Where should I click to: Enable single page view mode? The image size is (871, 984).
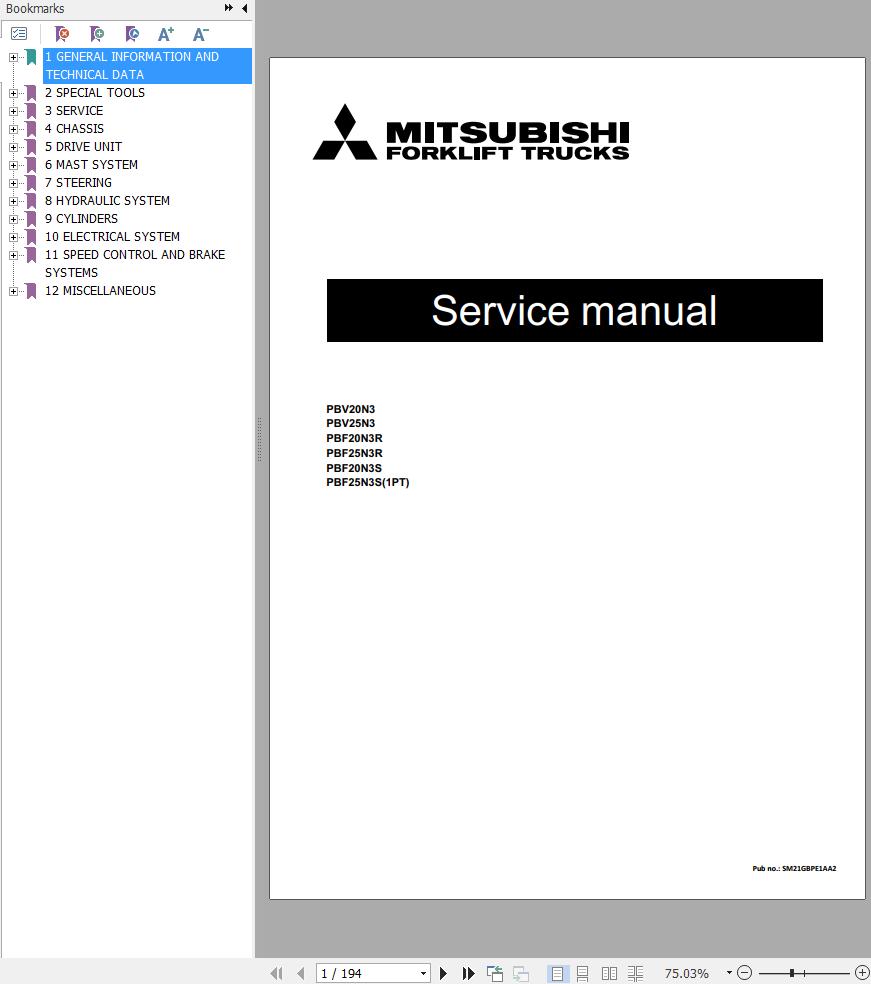click(557, 973)
